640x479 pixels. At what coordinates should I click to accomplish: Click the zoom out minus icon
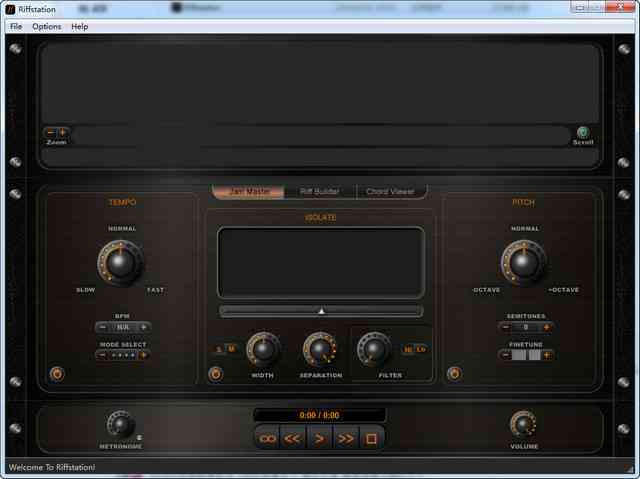50,132
